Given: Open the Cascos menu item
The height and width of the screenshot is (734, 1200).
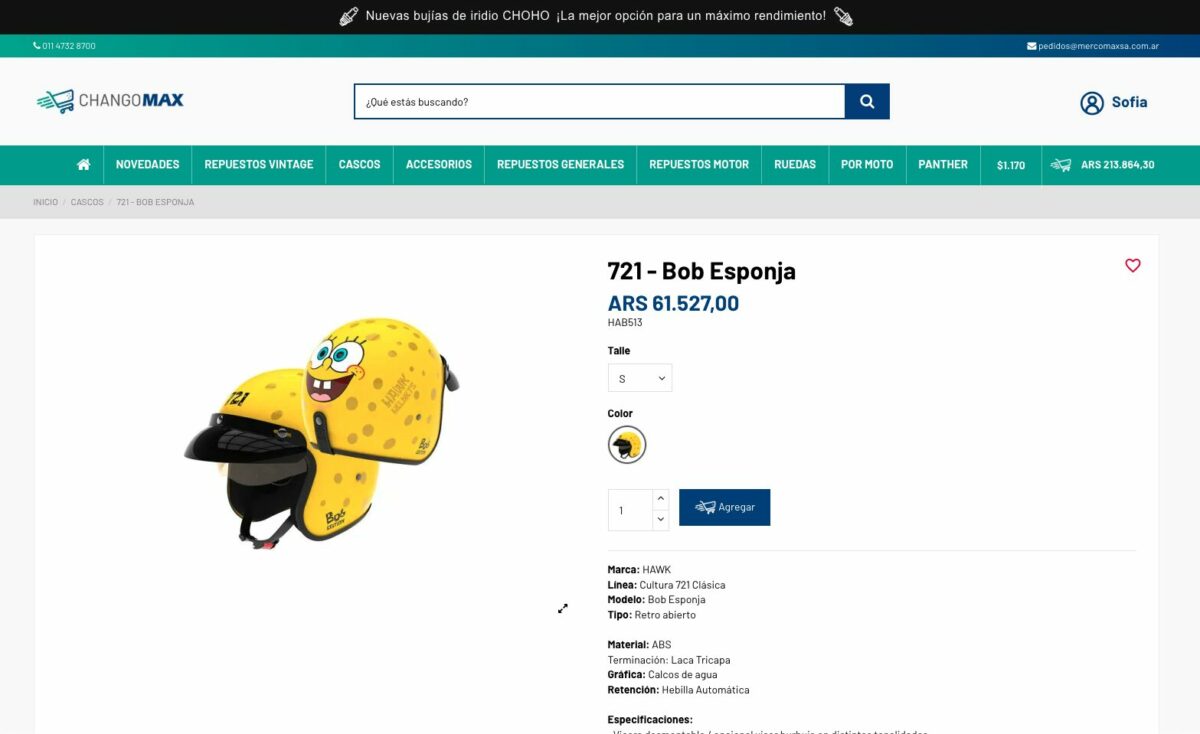Looking at the screenshot, I should point(359,165).
